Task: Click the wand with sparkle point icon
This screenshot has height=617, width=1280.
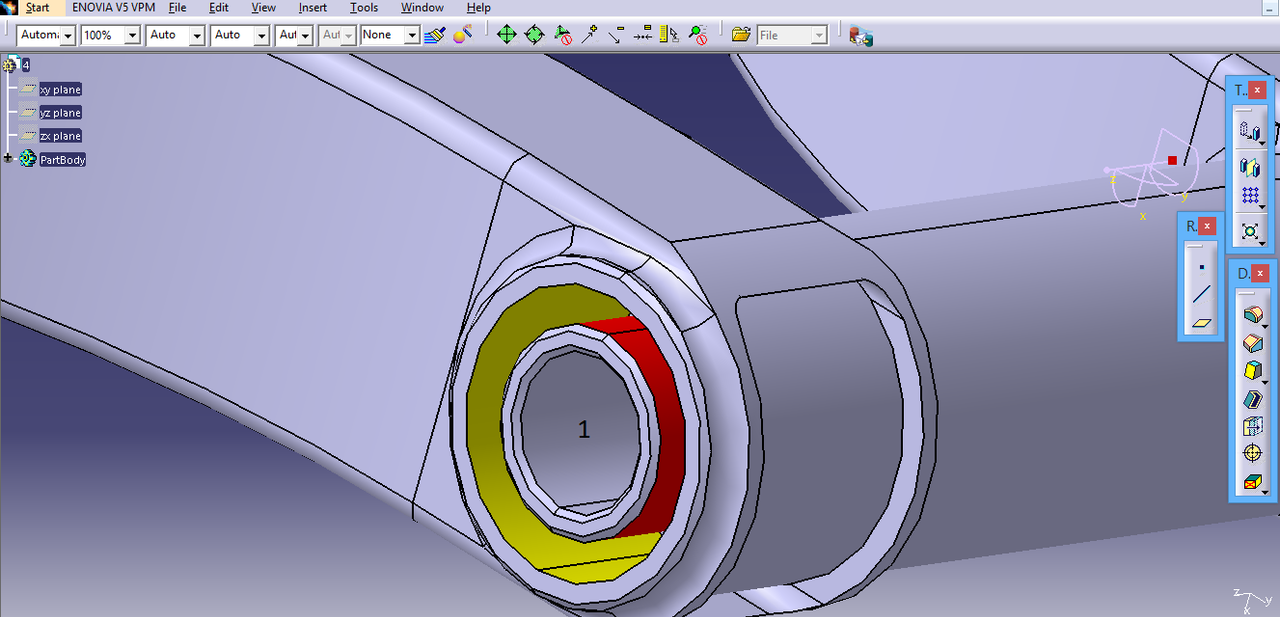Action: click(x=590, y=35)
